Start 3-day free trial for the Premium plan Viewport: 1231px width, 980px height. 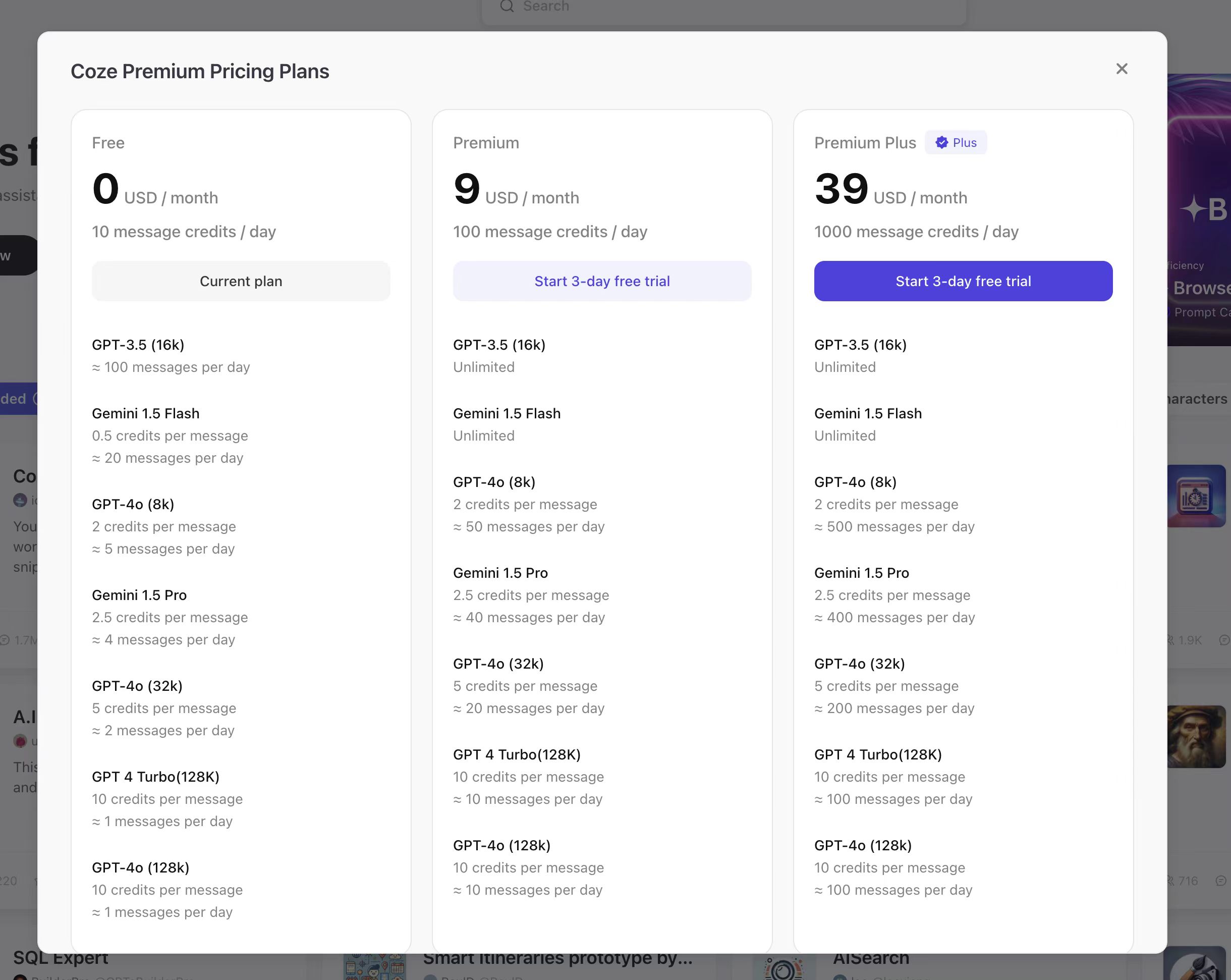(x=602, y=281)
